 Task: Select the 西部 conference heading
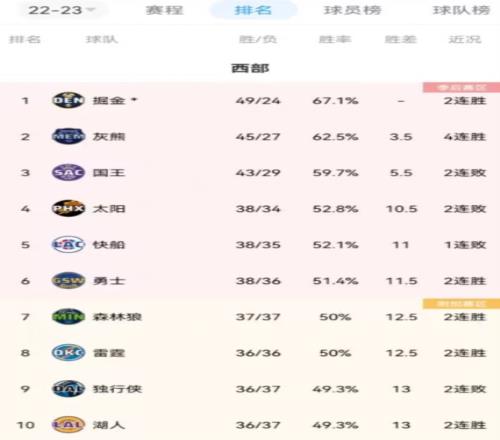tap(250, 68)
